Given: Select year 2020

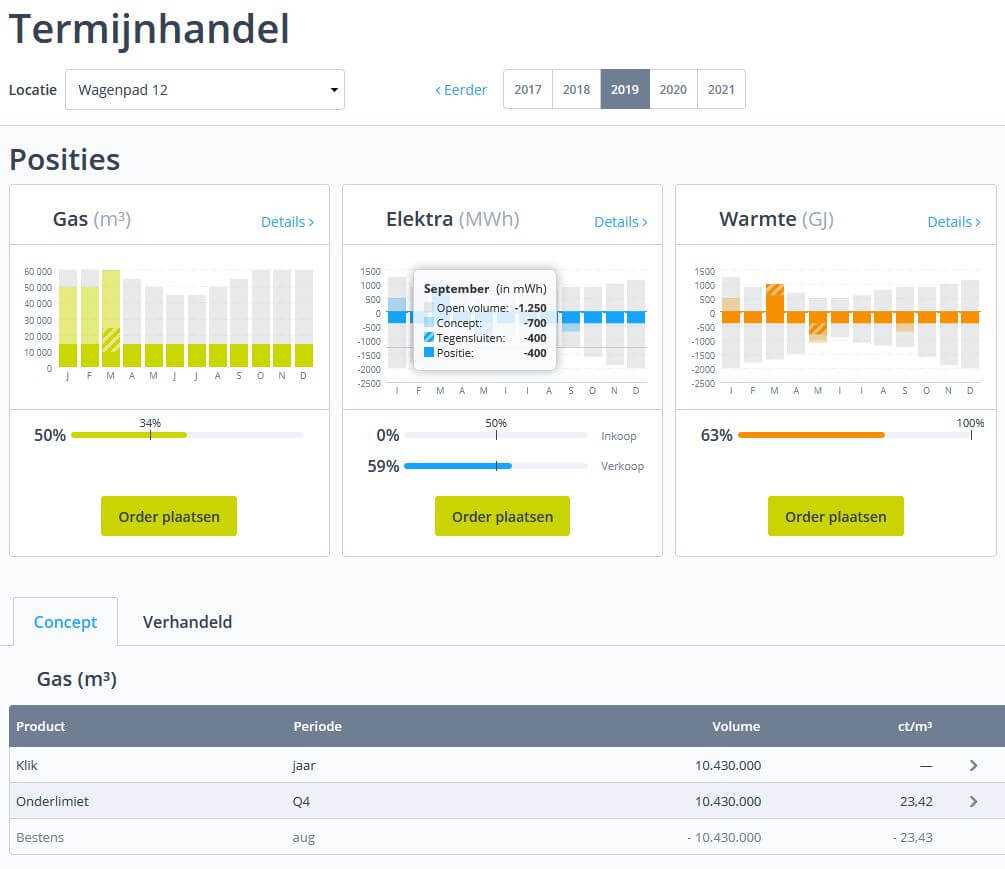Looking at the screenshot, I should 673,90.
